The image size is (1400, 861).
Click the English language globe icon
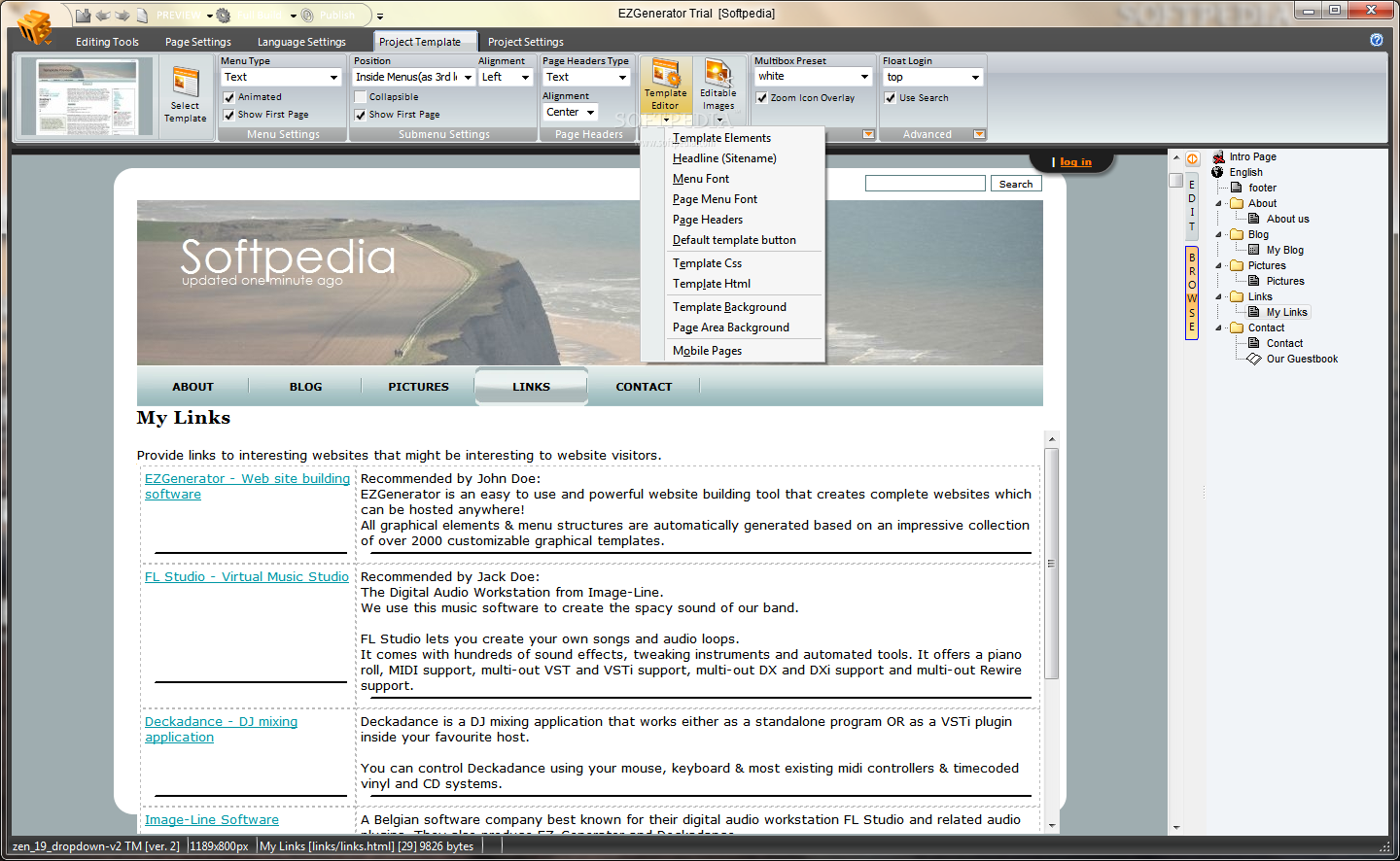tap(1218, 172)
